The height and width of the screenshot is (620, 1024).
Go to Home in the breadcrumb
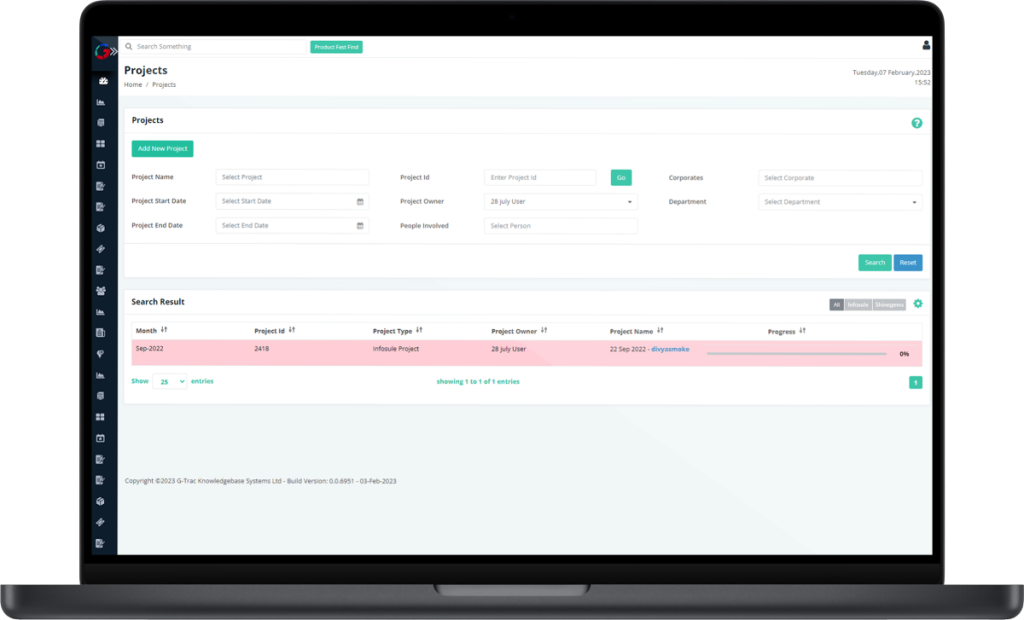click(133, 85)
